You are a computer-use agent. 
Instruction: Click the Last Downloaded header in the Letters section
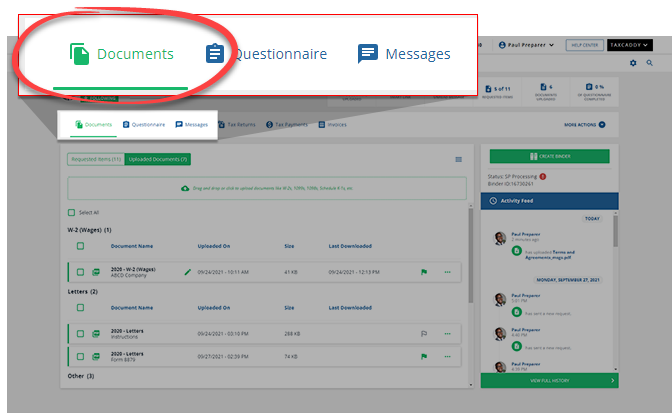click(350, 308)
